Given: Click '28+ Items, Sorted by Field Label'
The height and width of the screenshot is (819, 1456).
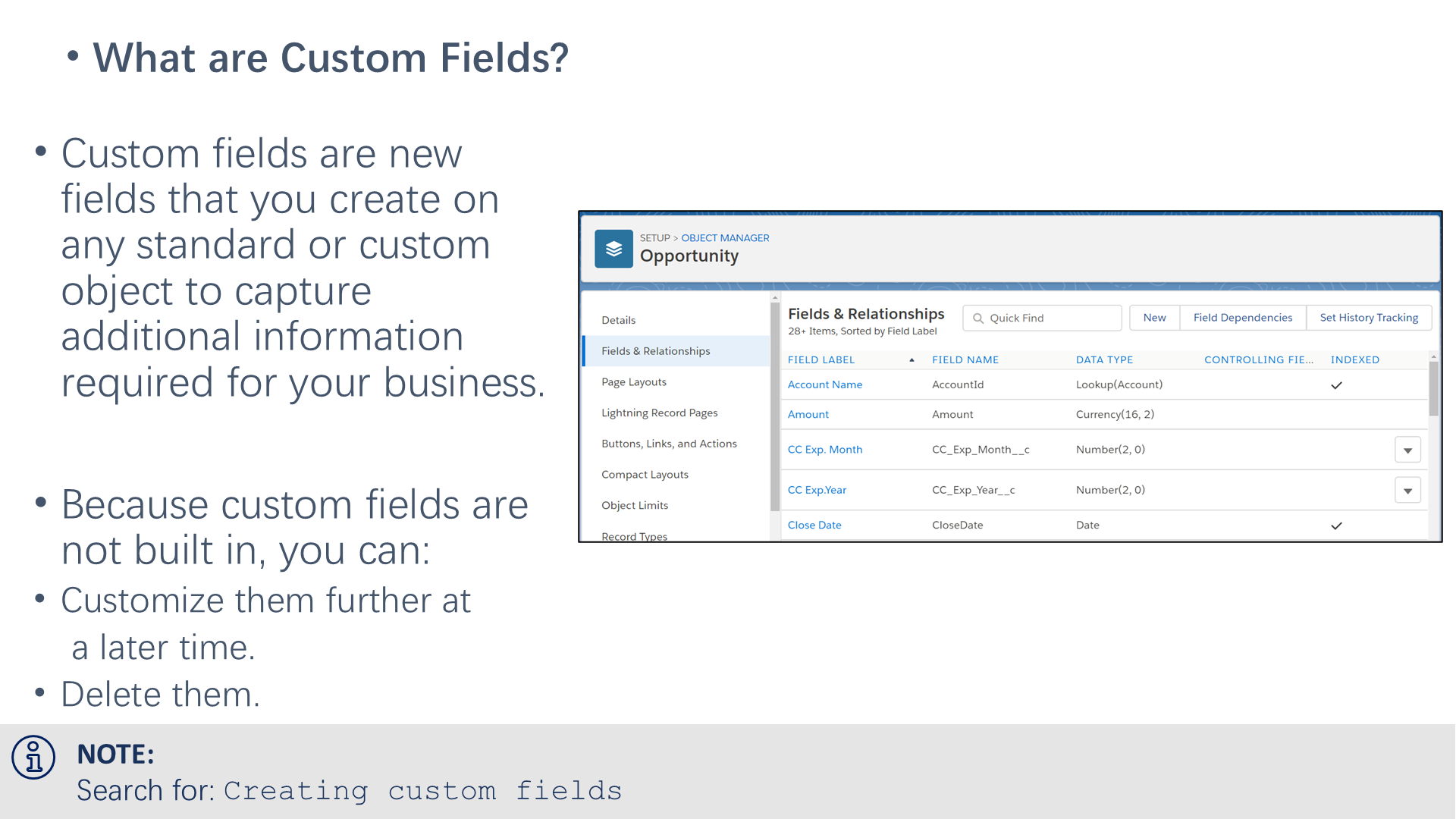Looking at the screenshot, I should point(862,331).
